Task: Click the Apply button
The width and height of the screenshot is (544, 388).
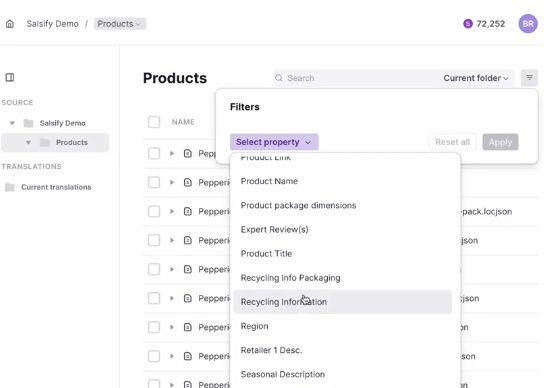Action: coord(500,142)
